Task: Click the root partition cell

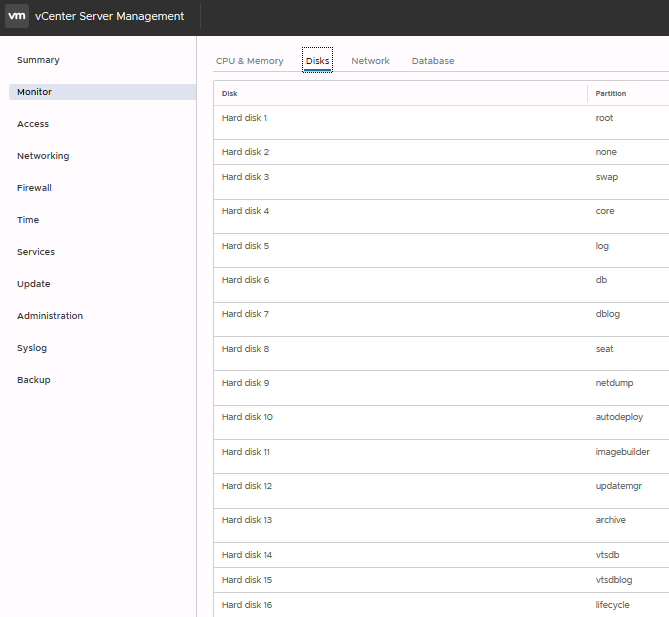Action: 604,118
